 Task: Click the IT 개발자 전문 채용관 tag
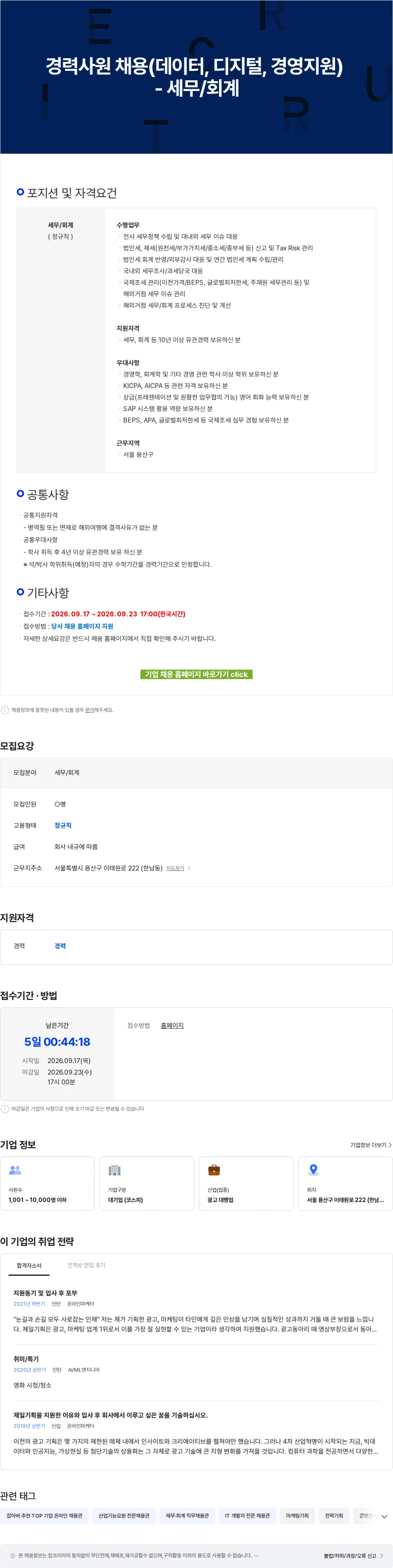(x=248, y=1516)
